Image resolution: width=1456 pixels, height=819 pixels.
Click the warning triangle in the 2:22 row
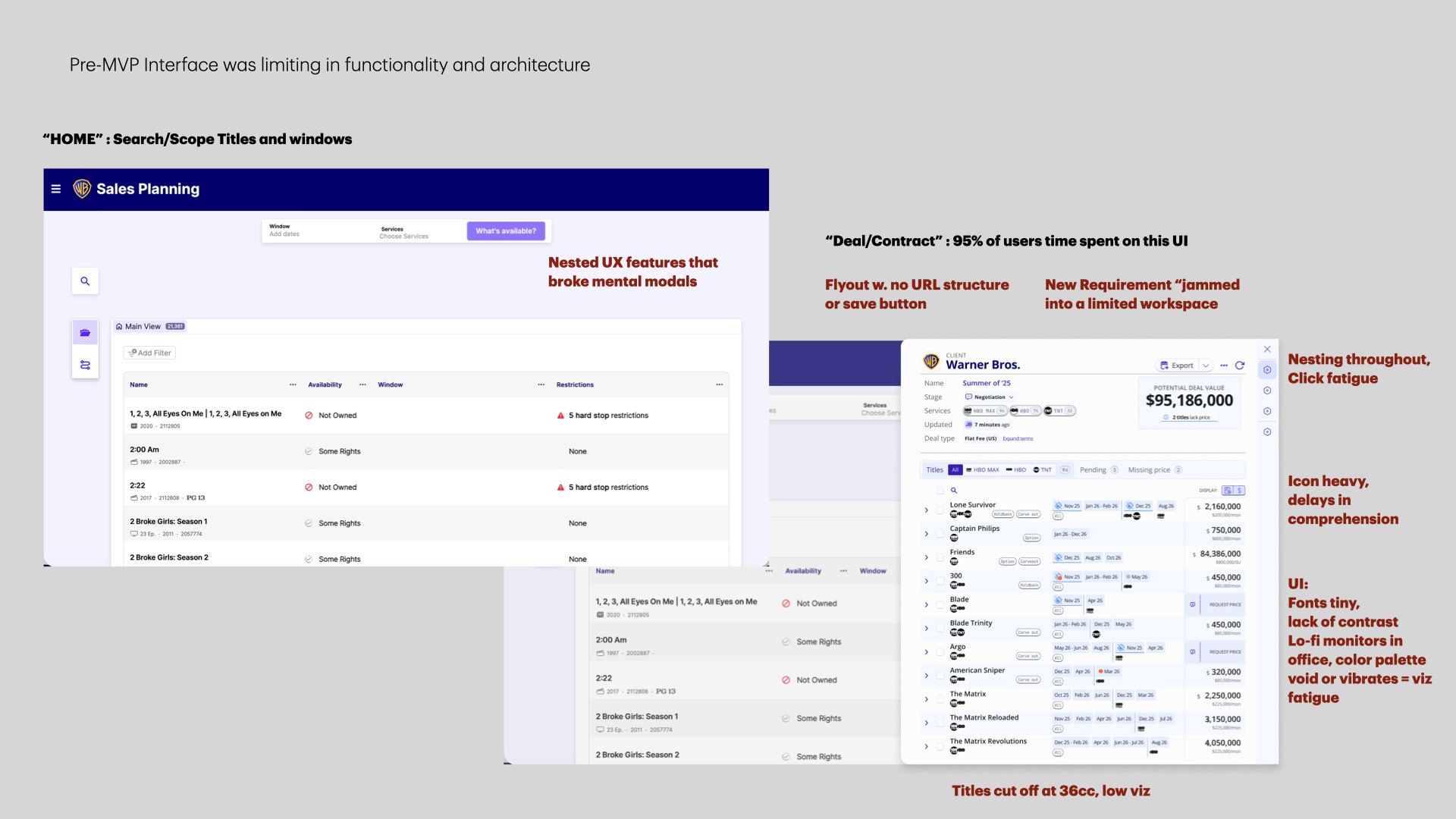pos(561,488)
